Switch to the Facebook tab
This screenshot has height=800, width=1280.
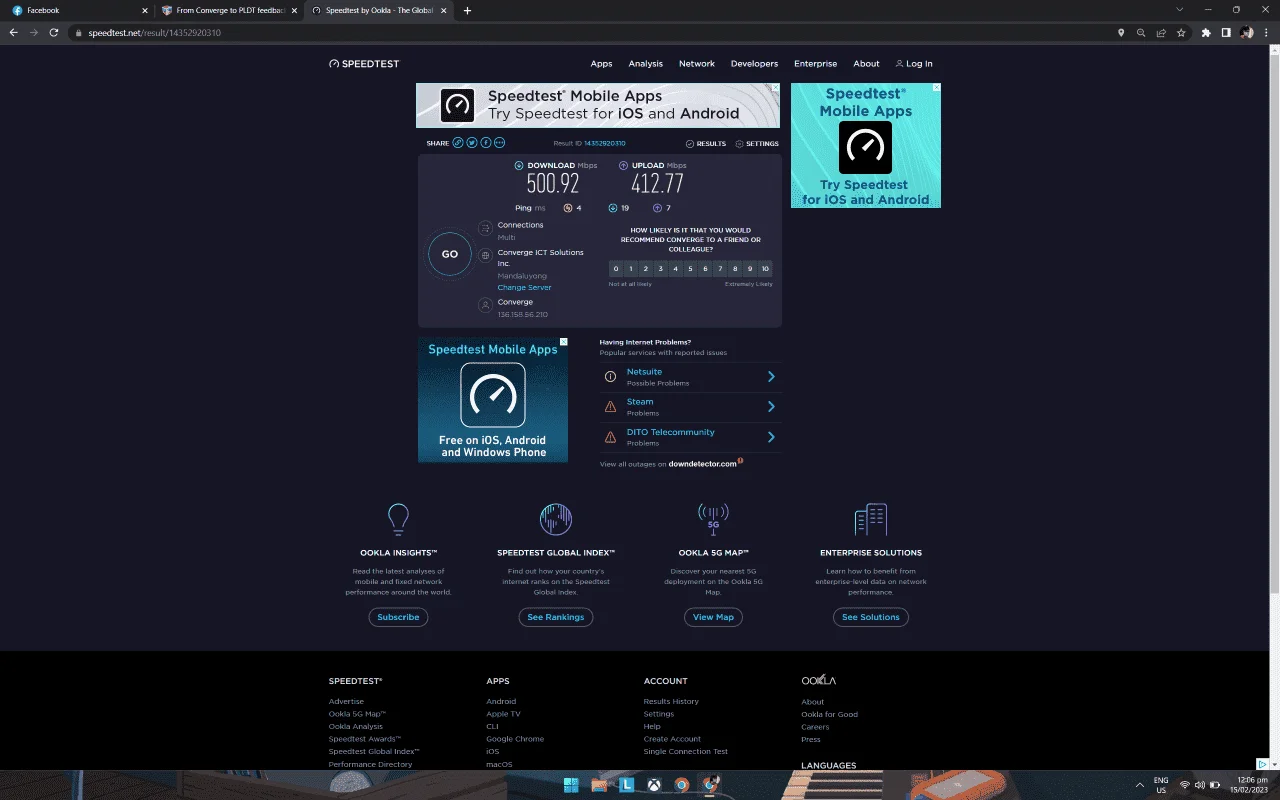tap(77, 10)
